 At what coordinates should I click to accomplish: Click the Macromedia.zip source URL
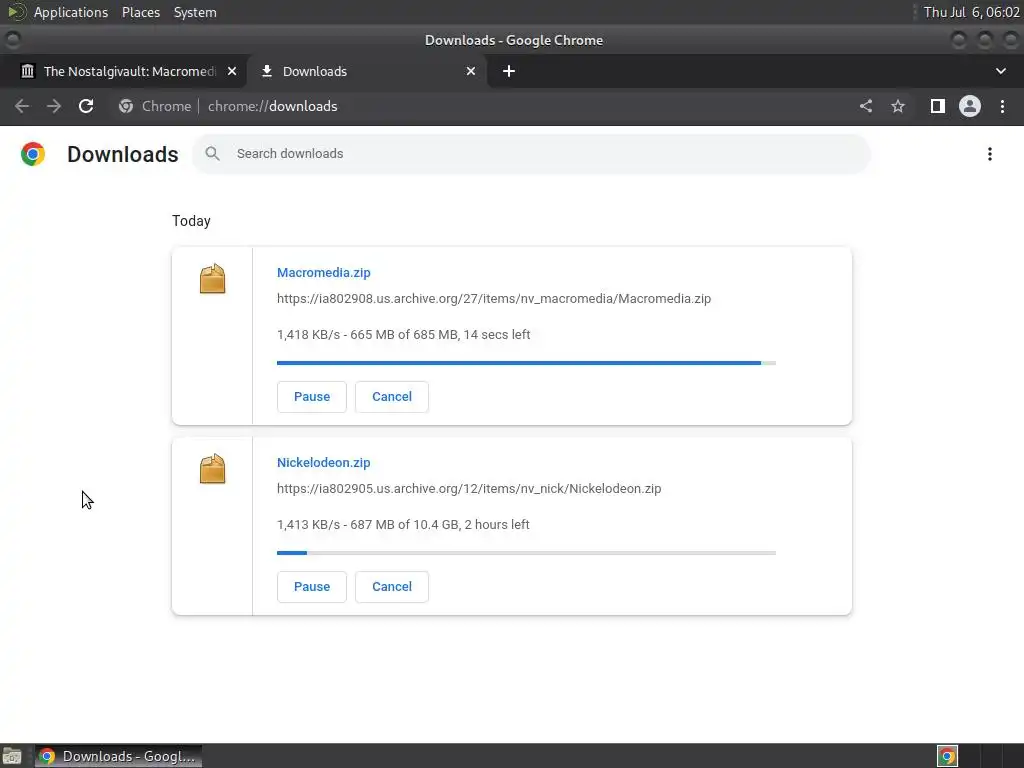(x=494, y=298)
